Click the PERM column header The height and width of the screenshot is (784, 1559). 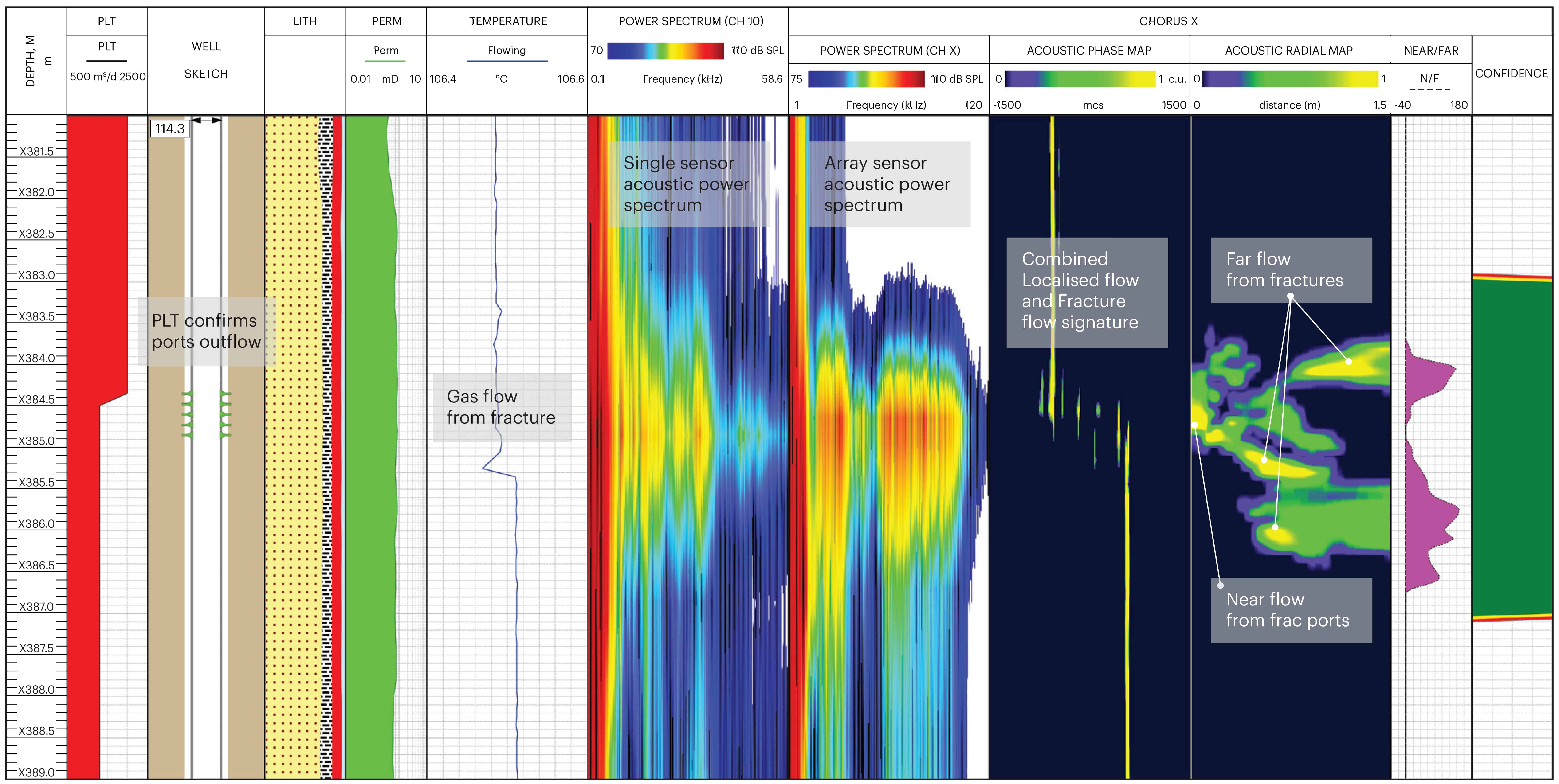386,21
